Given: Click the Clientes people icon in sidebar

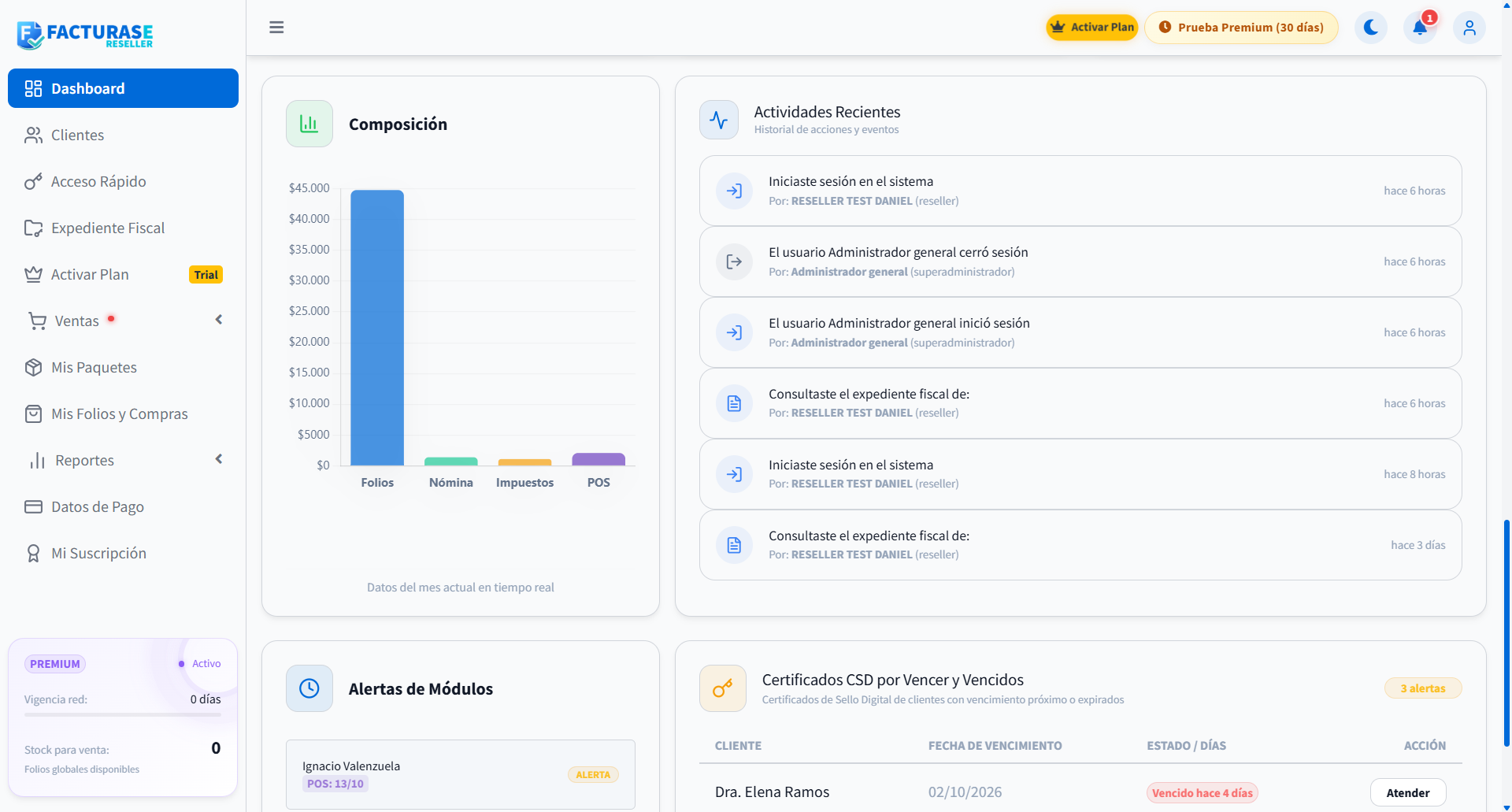Looking at the screenshot, I should (33, 135).
